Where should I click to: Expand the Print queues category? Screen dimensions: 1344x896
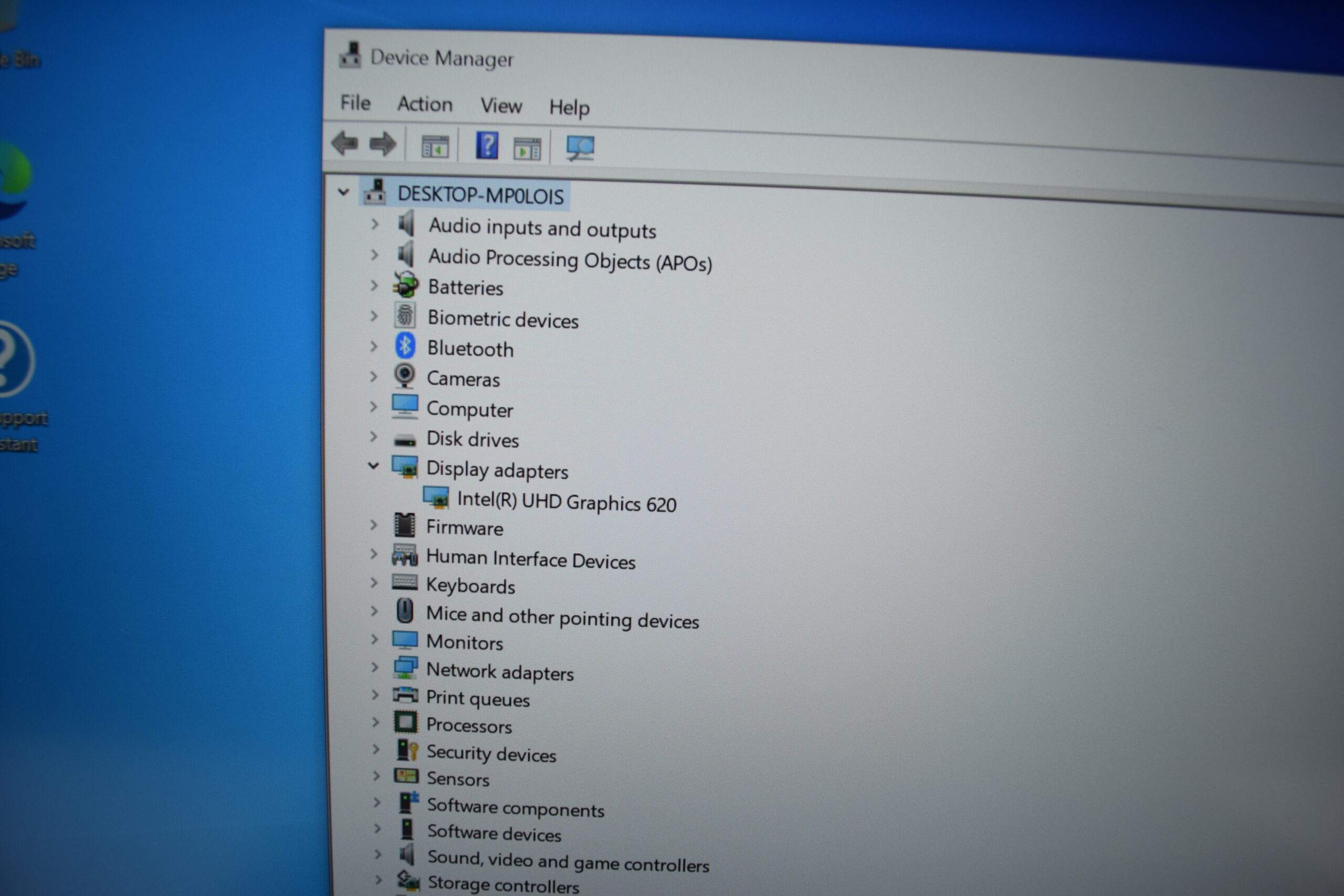[x=375, y=695]
